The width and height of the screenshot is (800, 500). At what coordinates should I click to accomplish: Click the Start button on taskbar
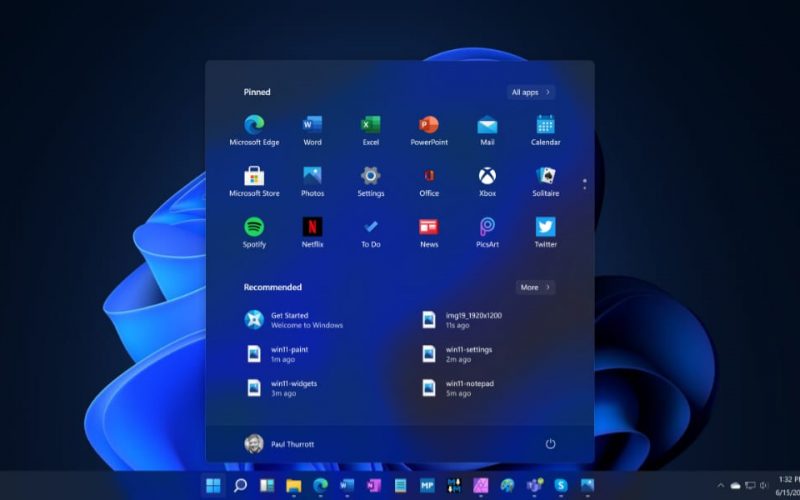click(x=213, y=485)
